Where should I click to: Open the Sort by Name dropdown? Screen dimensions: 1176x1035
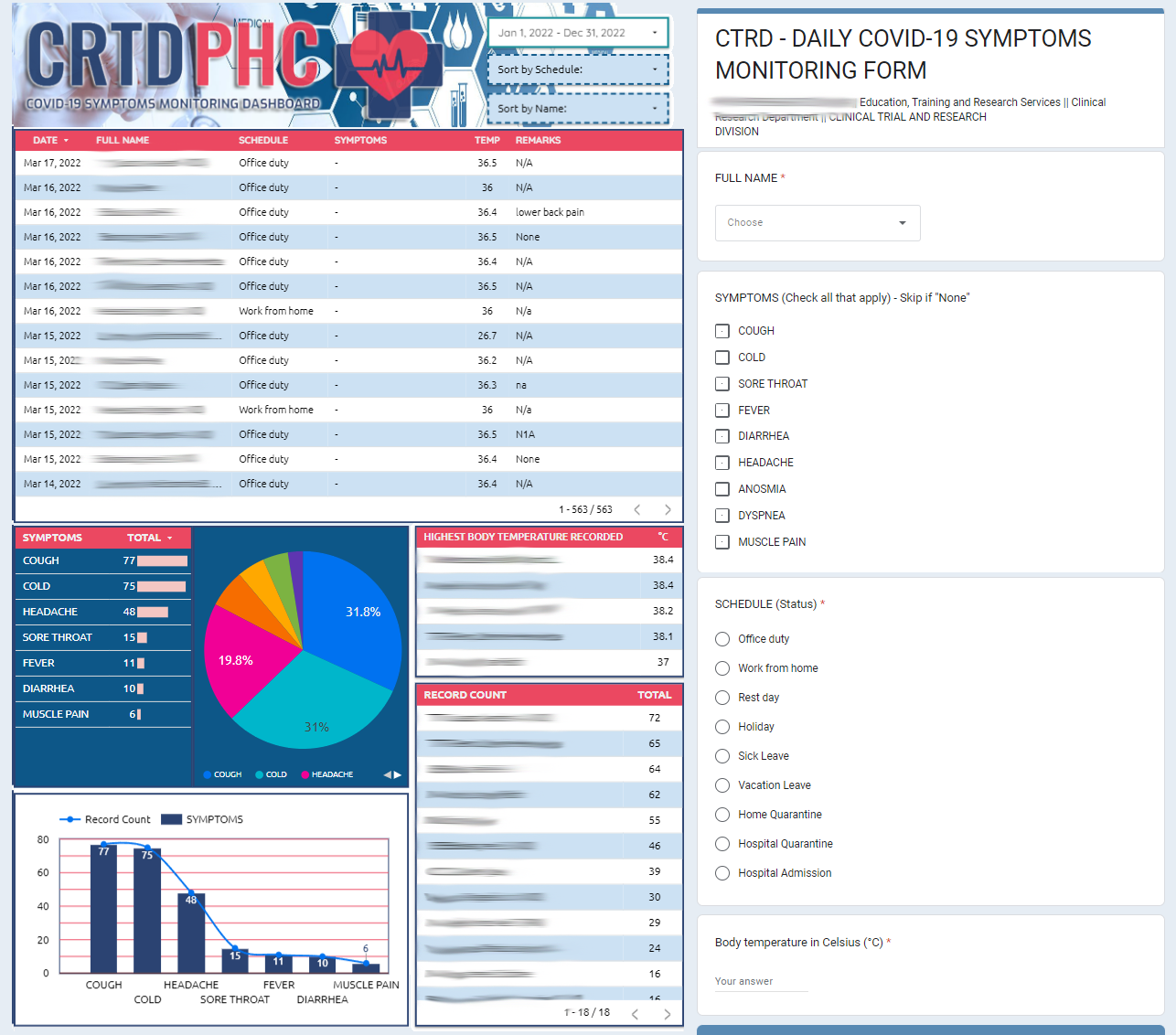(x=578, y=108)
